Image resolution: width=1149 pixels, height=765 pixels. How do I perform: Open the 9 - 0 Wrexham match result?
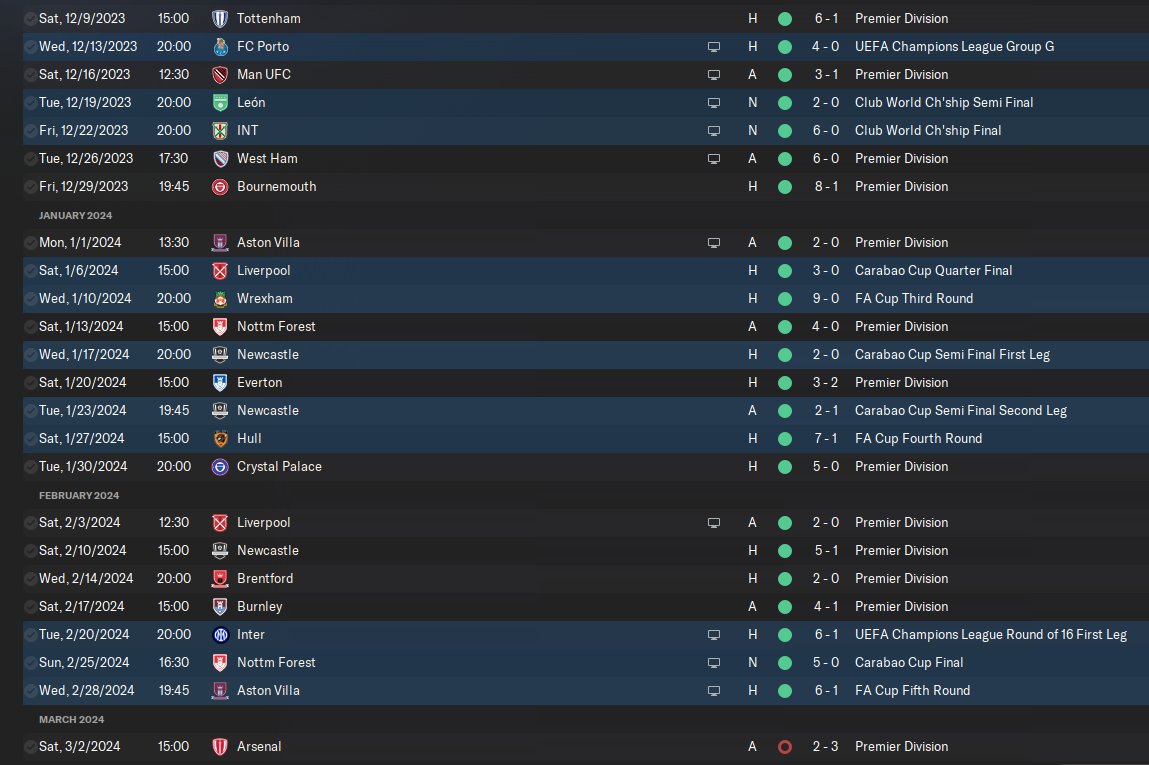tap(825, 298)
